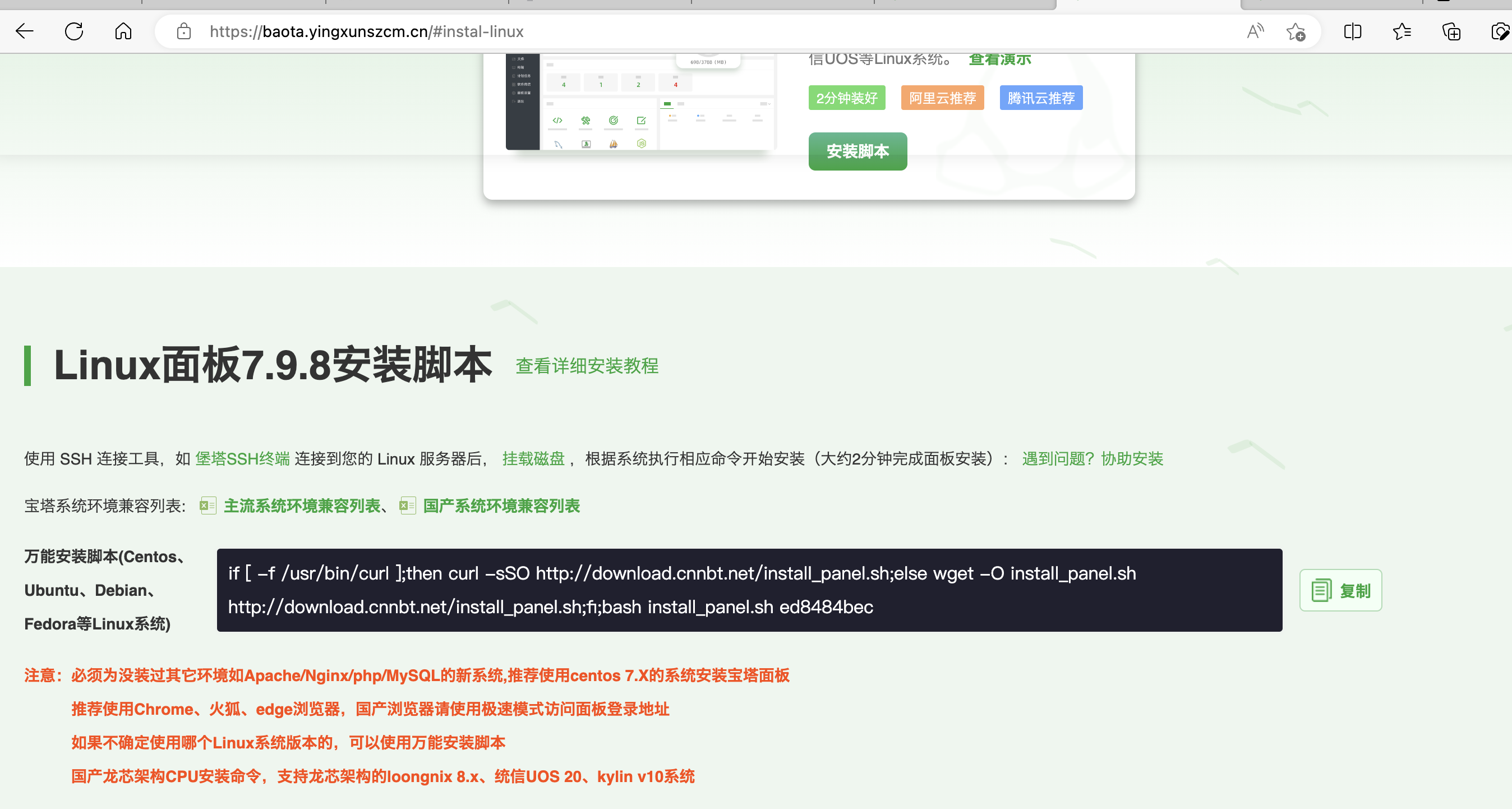Screen dimensions: 1512x809
Task: Click the 推荐使用Chrome、火狐、edge浏览器 note
Action: coord(370,709)
